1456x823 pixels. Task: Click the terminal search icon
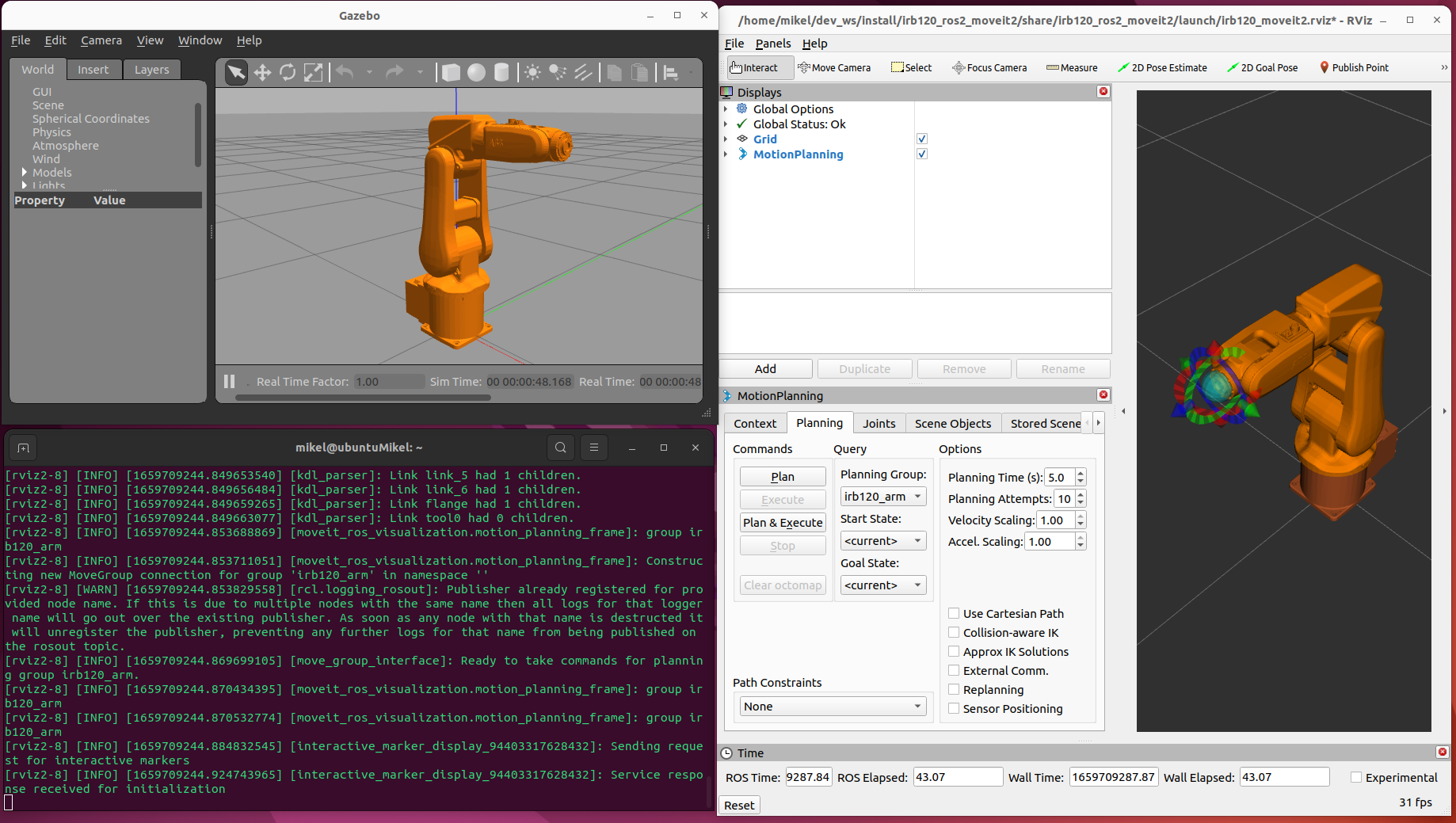560,448
